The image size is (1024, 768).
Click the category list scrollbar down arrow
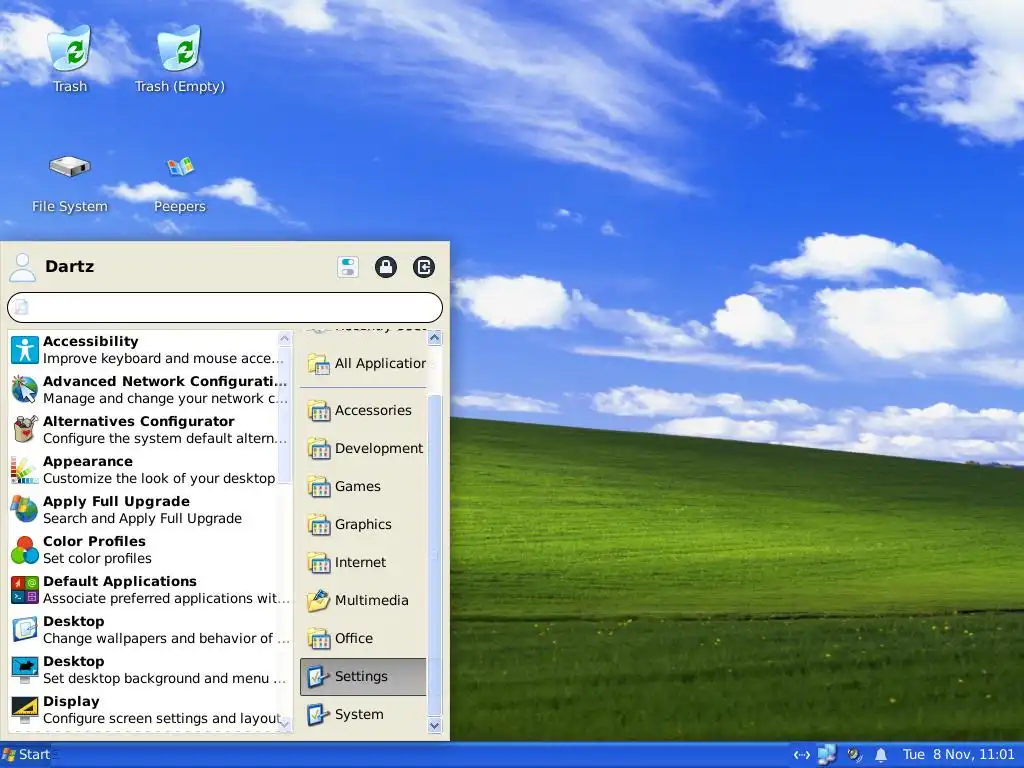click(435, 726)
